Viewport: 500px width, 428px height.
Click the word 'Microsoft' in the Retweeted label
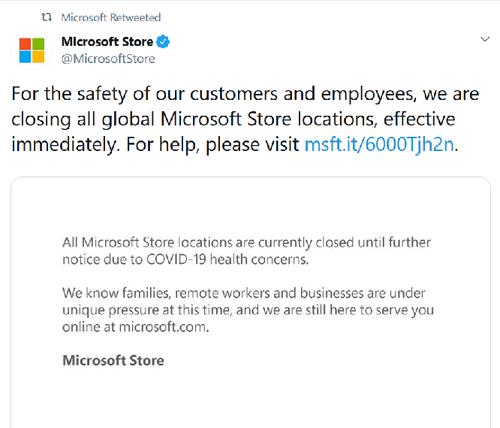click(84, 17)
